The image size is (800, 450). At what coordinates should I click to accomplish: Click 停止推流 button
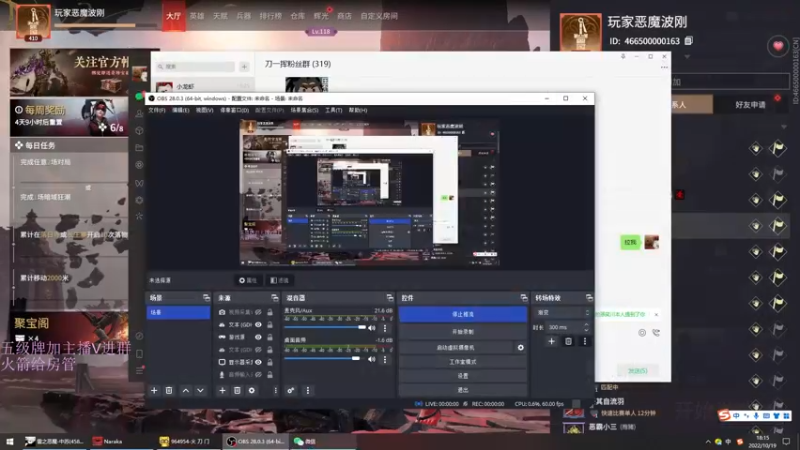[463, 314]
